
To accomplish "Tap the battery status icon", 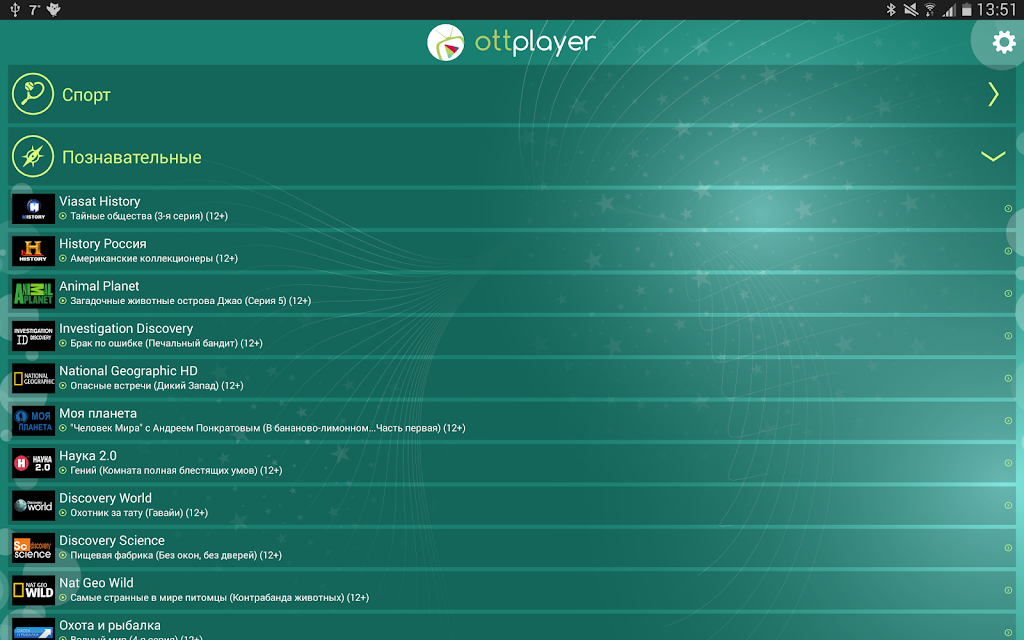I will tap(967, 10).
